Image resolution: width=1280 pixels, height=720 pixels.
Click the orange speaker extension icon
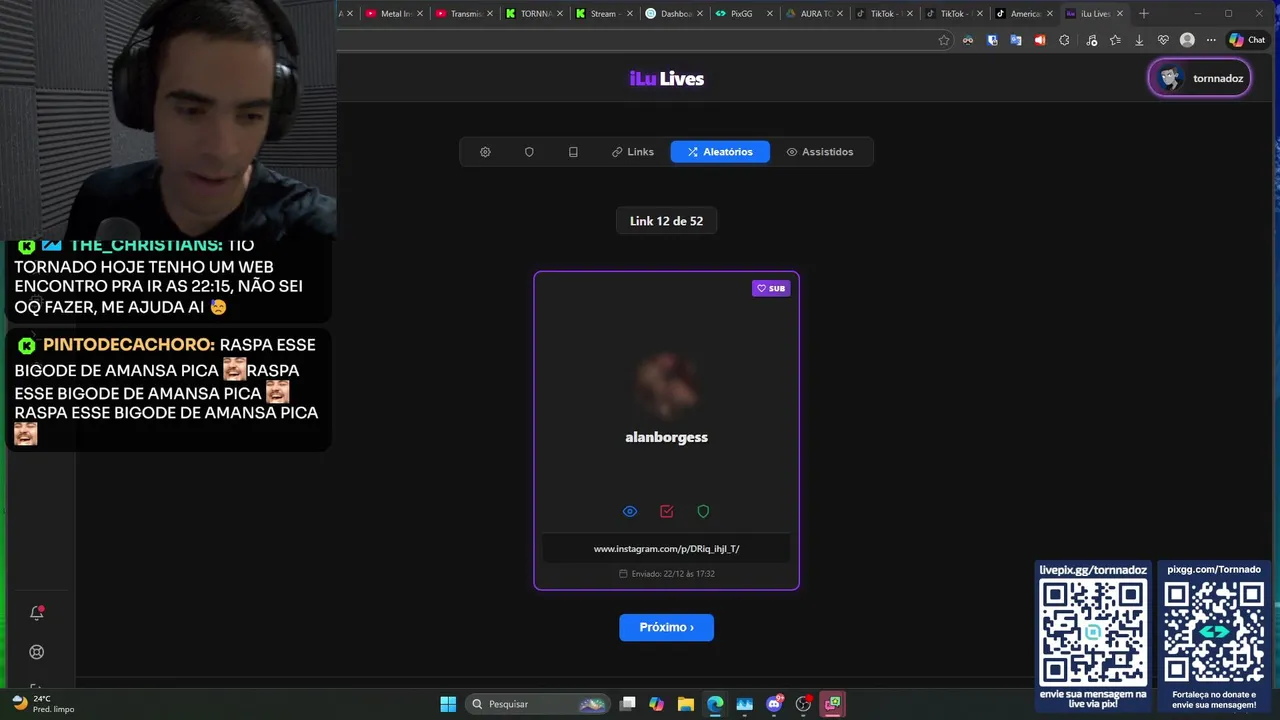(x=1040, y=40)
